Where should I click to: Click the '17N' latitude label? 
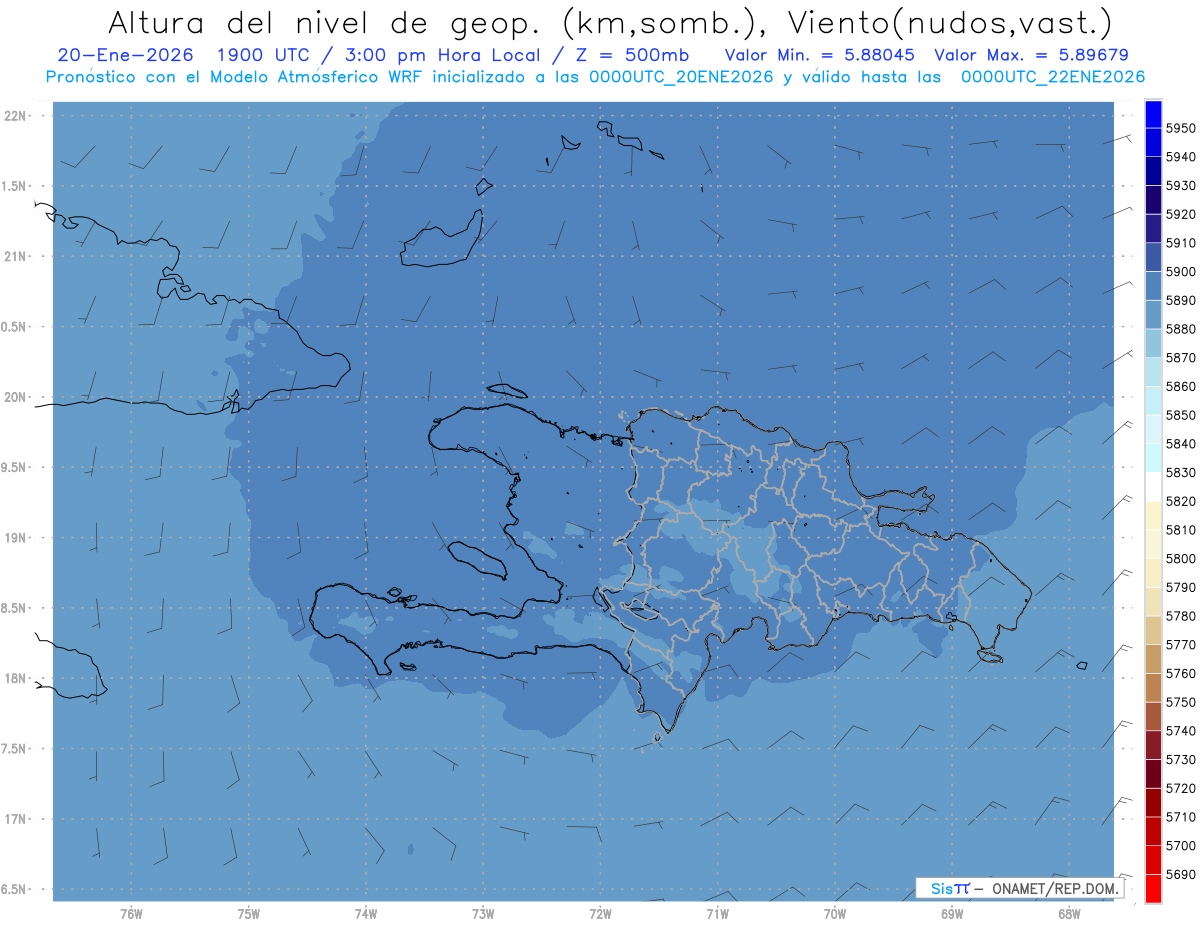(15, 819)
